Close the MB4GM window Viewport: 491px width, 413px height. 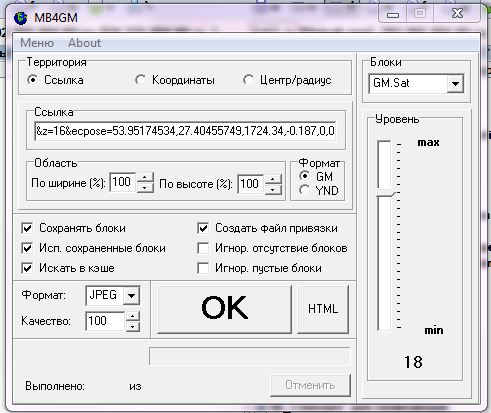457,13
